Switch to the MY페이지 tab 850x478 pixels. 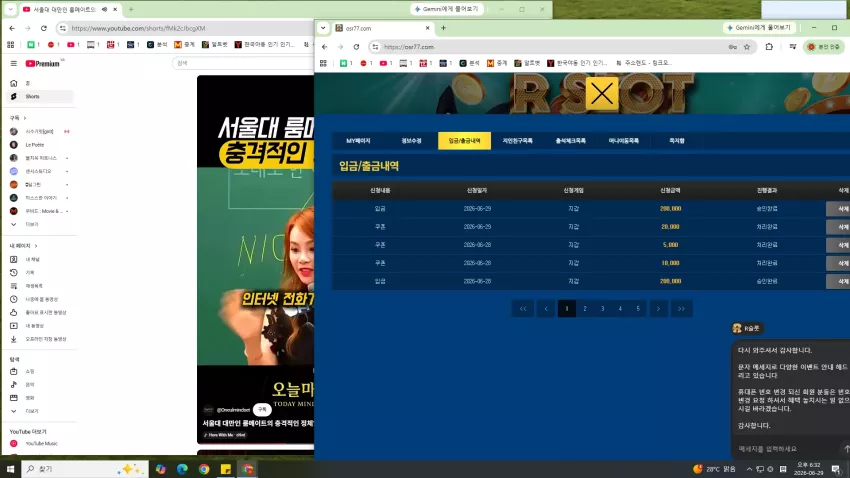click(358, 141)
